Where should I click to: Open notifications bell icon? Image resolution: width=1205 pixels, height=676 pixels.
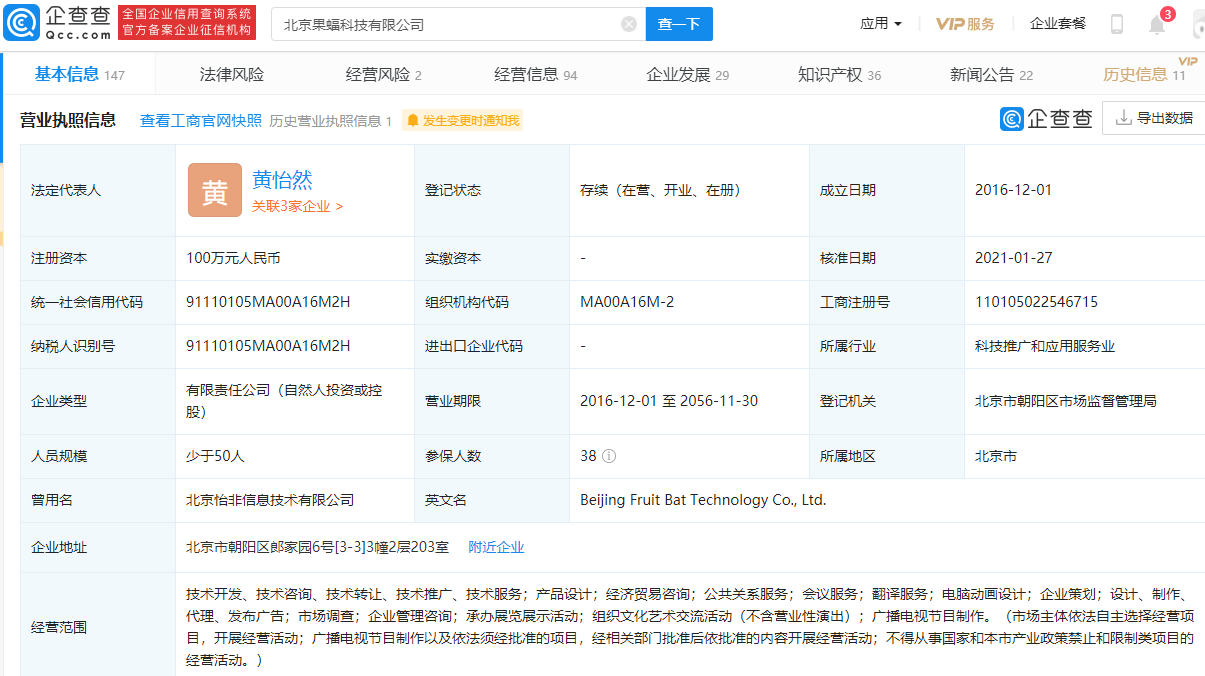pos(1157,25)
